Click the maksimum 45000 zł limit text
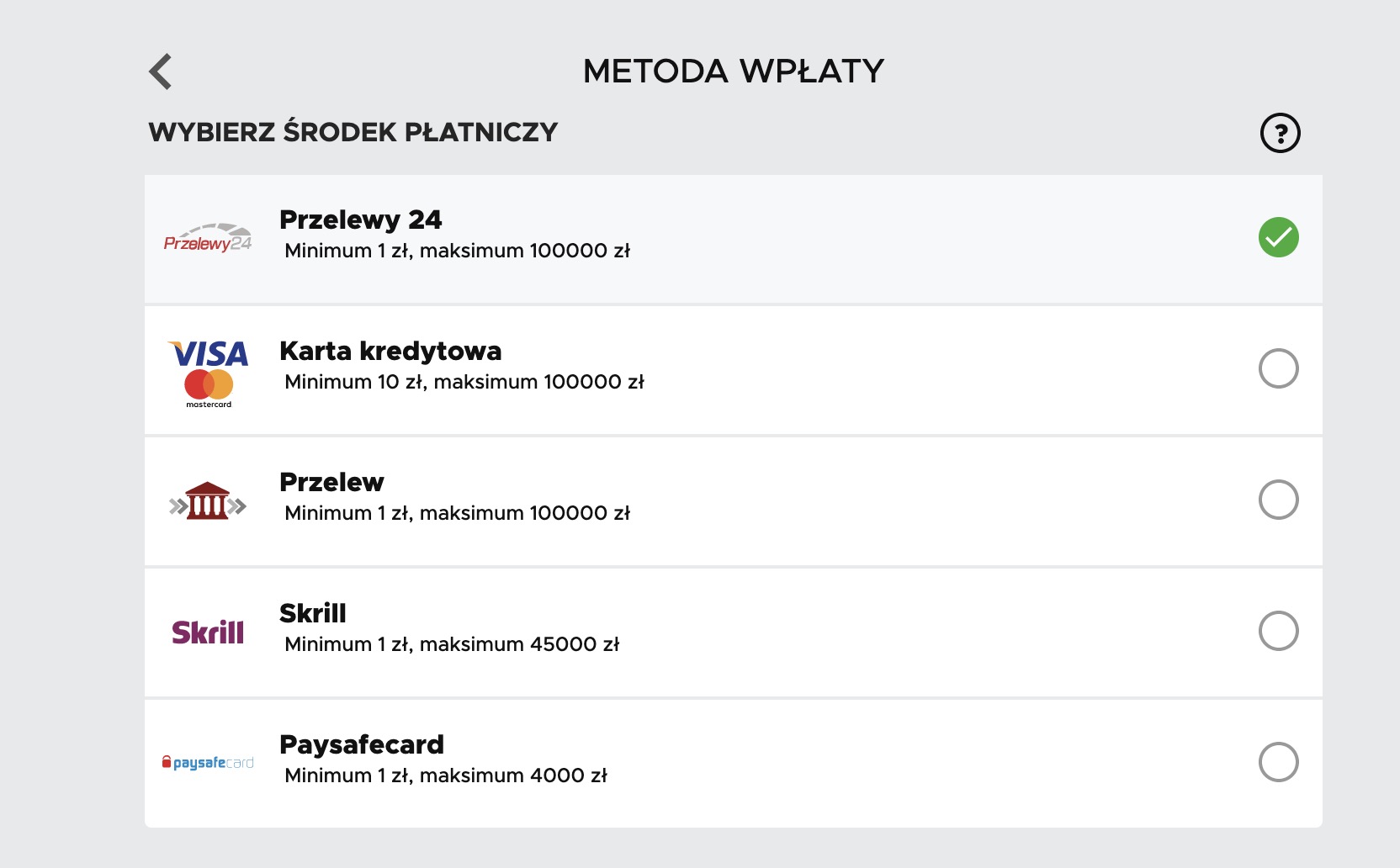This screenshot has width=1400, height=868. [519, 644]
